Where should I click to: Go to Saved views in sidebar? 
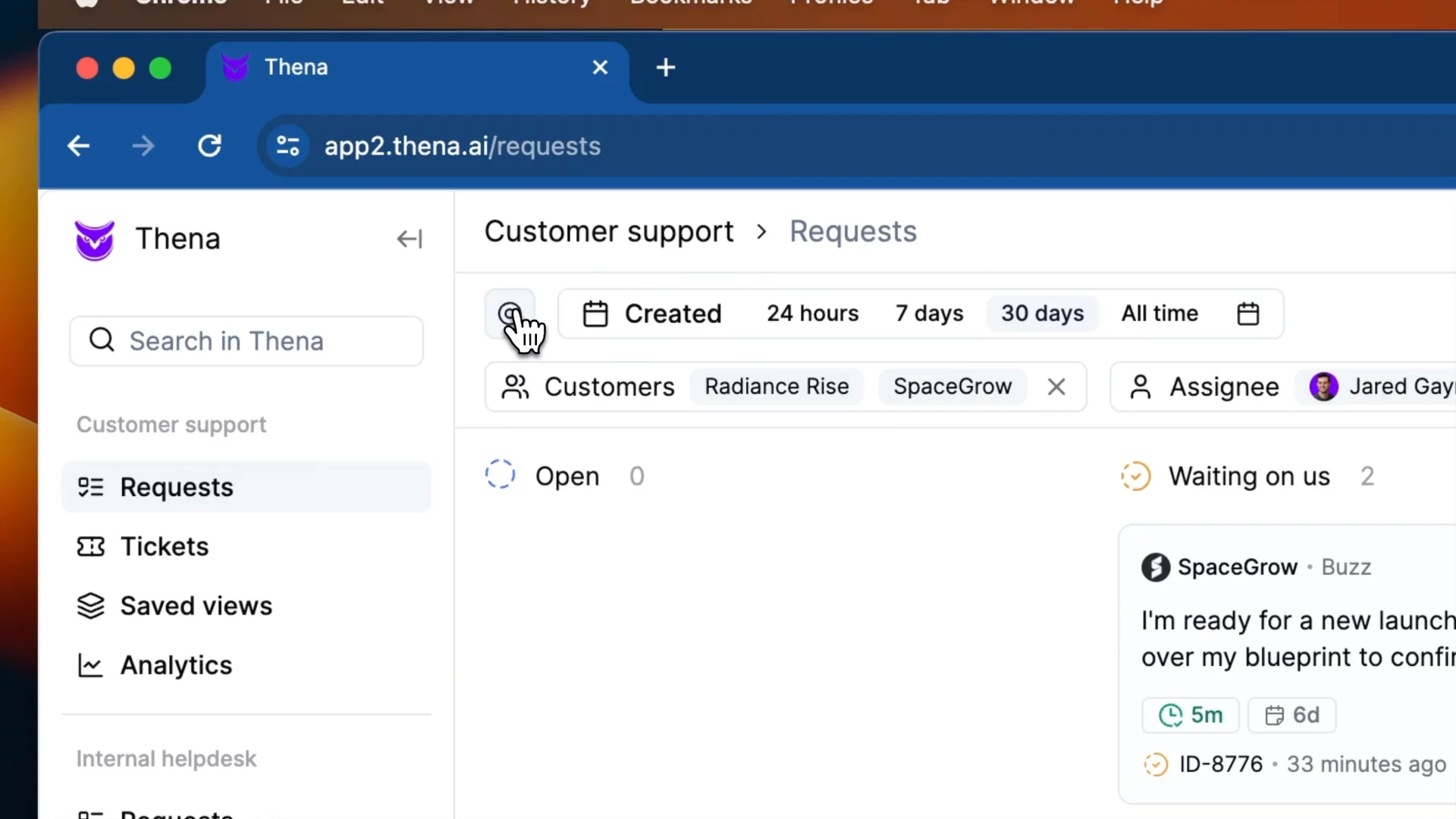coord(196,606)
